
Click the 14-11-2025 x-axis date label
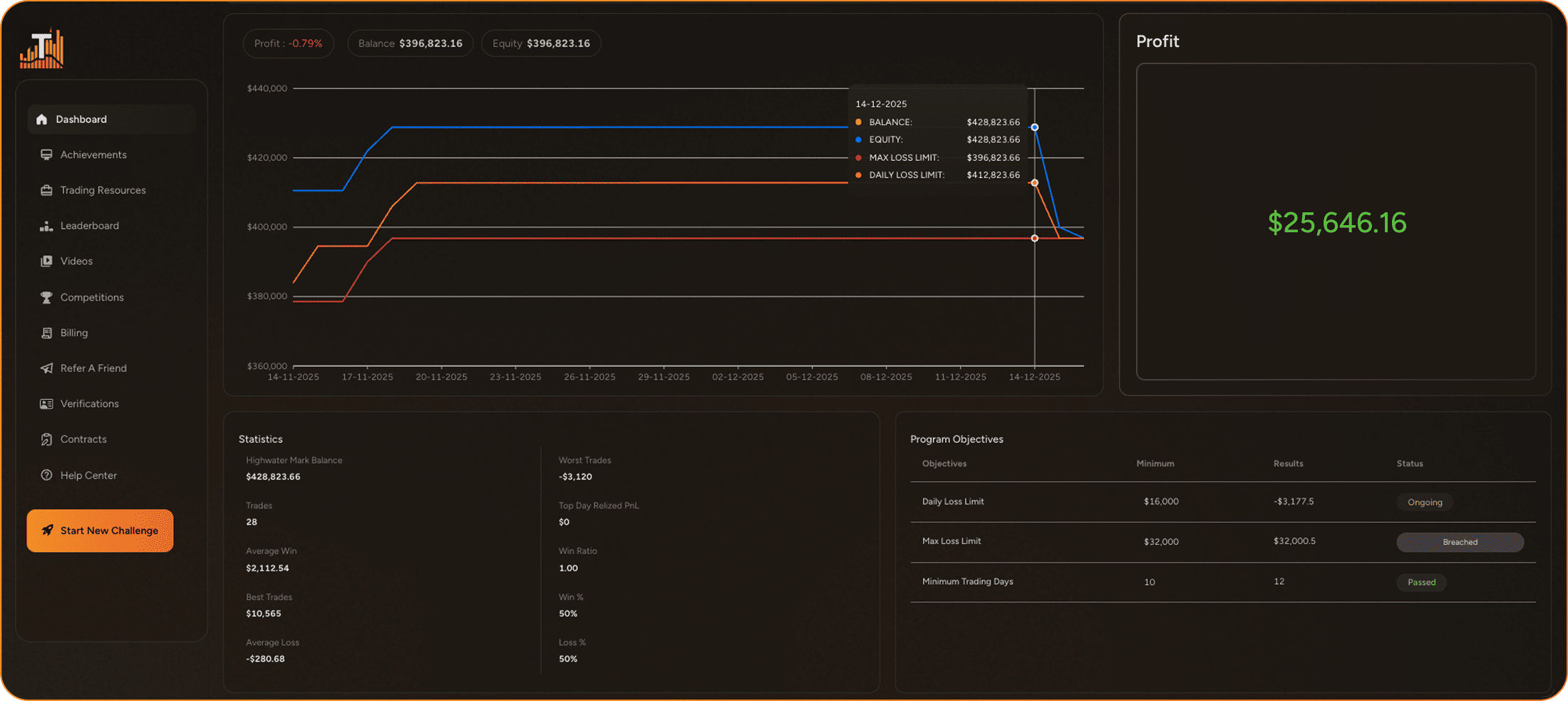(294, 377)
